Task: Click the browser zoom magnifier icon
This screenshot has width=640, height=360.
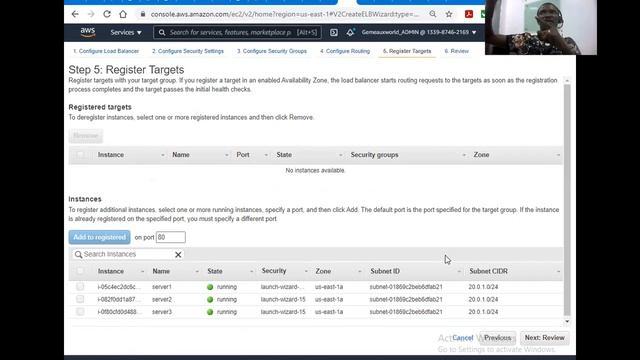Action: (433, 14)
